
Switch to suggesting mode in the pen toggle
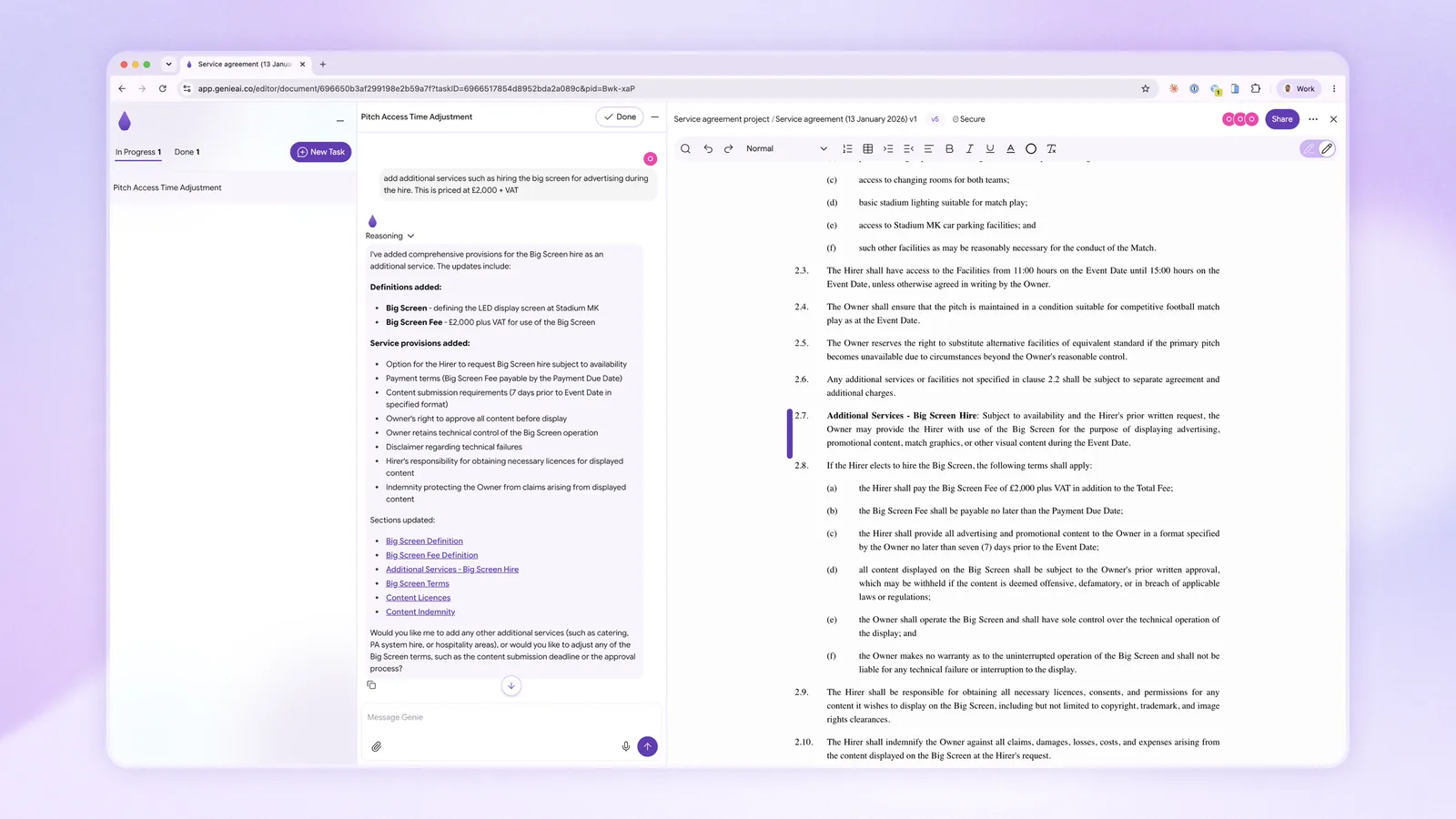coord(1309,148)
